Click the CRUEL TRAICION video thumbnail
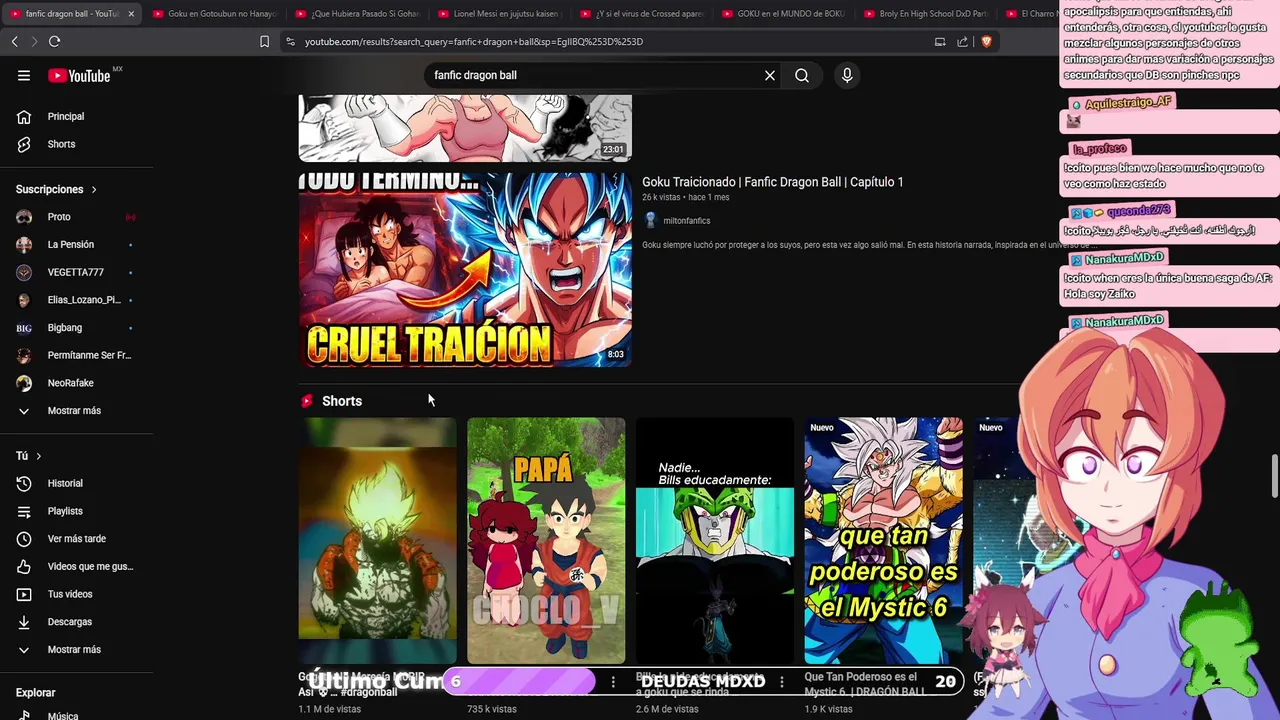This screenshot has height=720, width=1280. (x=465, y=270)
